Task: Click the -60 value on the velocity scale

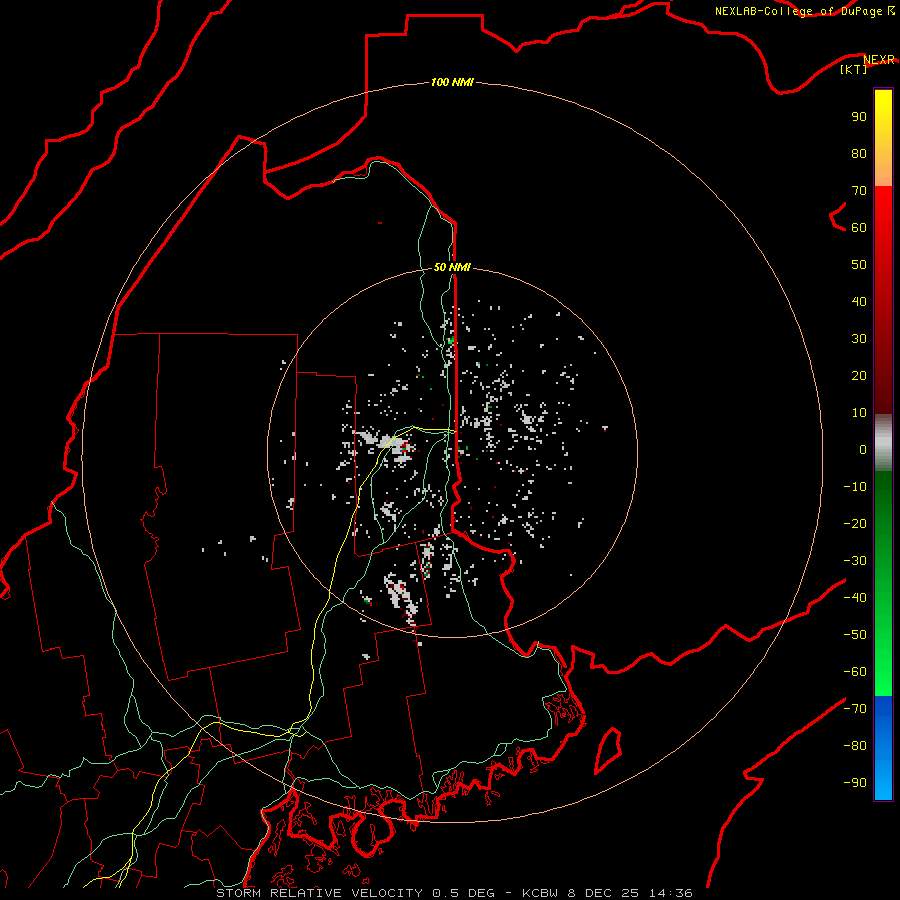Action: 855,672
